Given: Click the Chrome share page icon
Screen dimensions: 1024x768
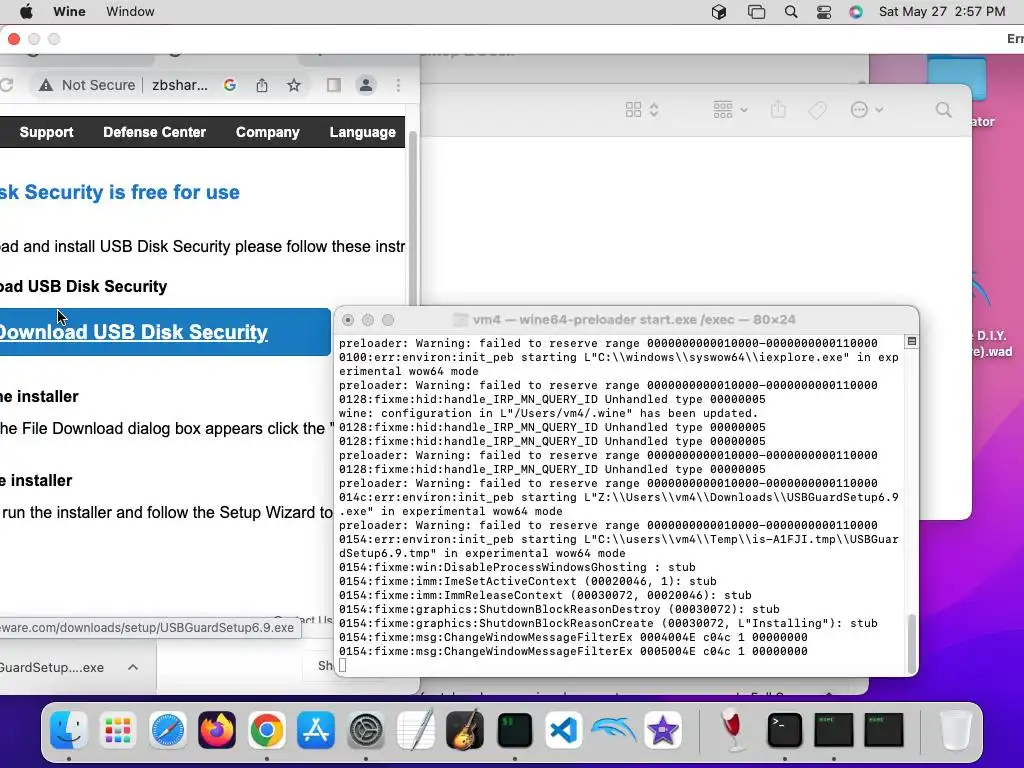Looking at the screenshot, I should (x=262, y=86).
